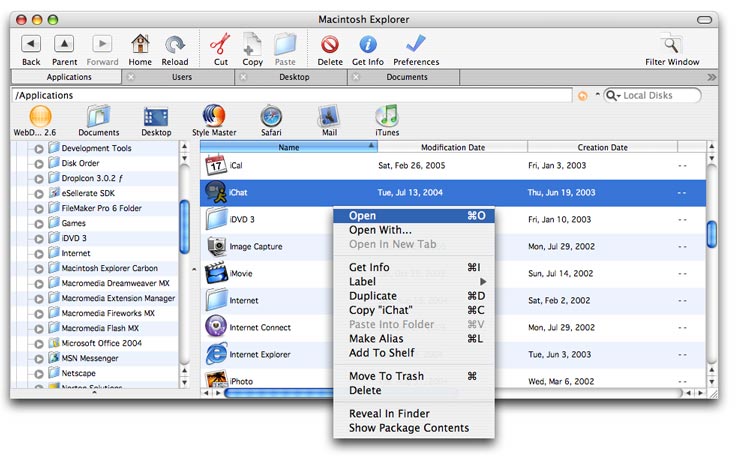741x459 pixels.
Task: Close the Users tab
Action: coord(131,77)
